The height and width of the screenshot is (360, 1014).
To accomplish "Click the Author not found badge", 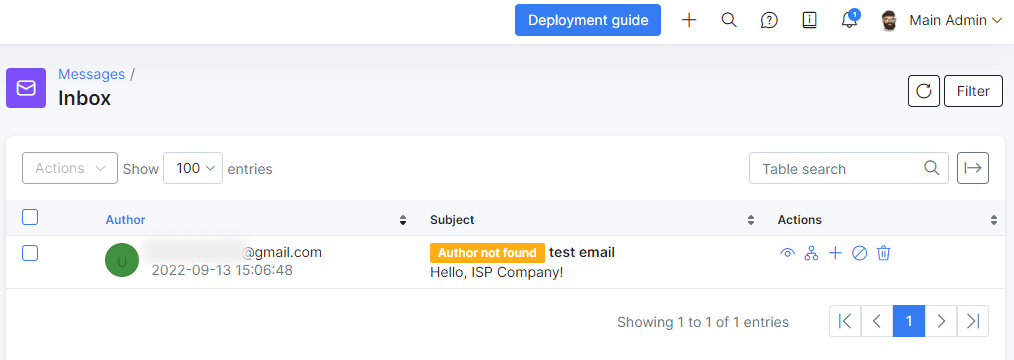I will [488, 253].
